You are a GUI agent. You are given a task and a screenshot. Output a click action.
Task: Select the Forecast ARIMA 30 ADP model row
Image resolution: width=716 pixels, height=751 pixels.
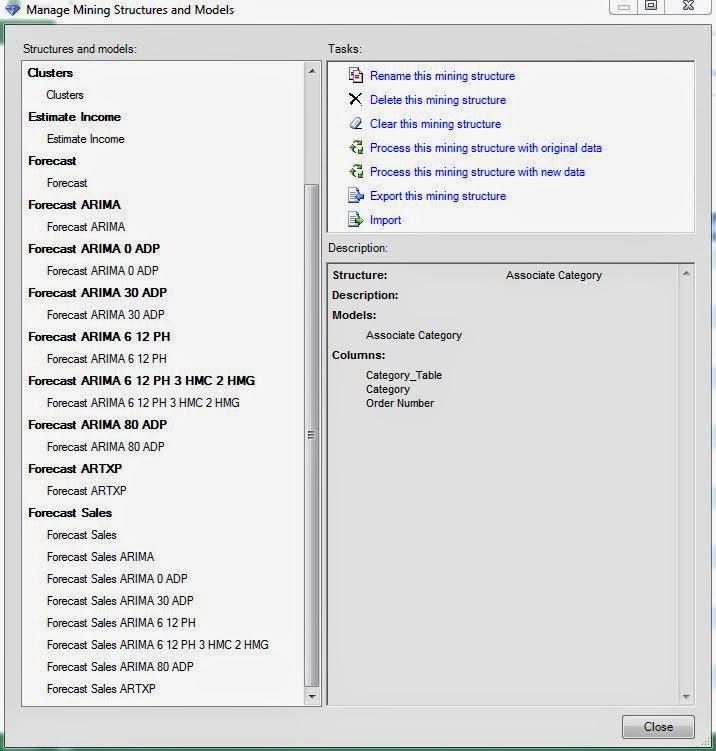(106, 315)
